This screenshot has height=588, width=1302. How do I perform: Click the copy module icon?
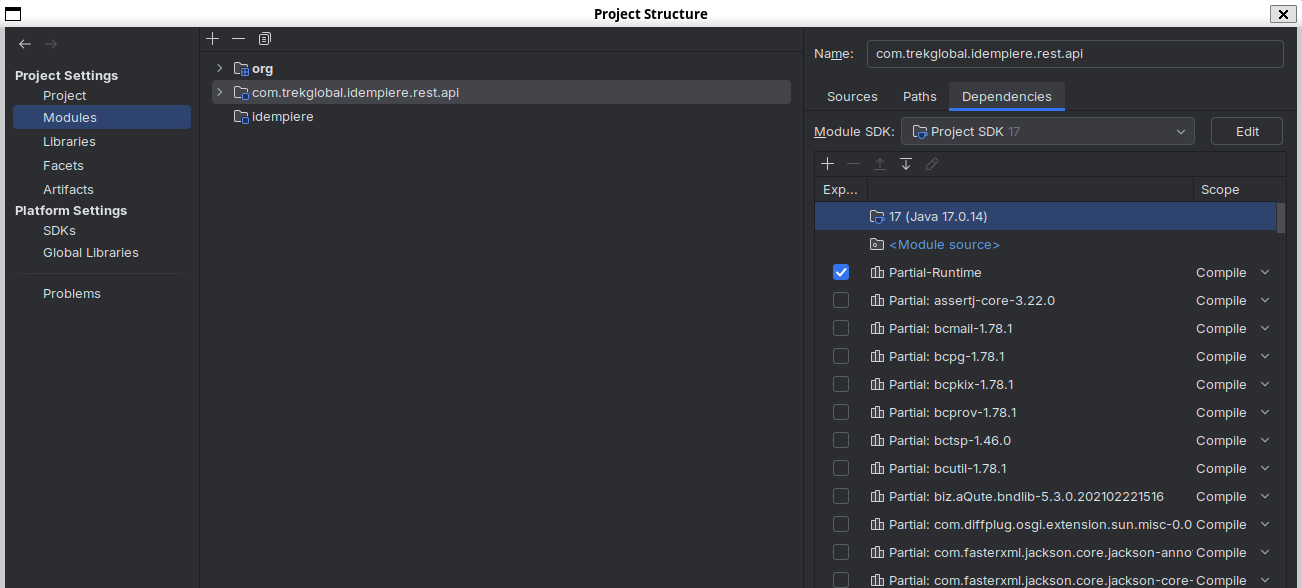click(264, 38)
